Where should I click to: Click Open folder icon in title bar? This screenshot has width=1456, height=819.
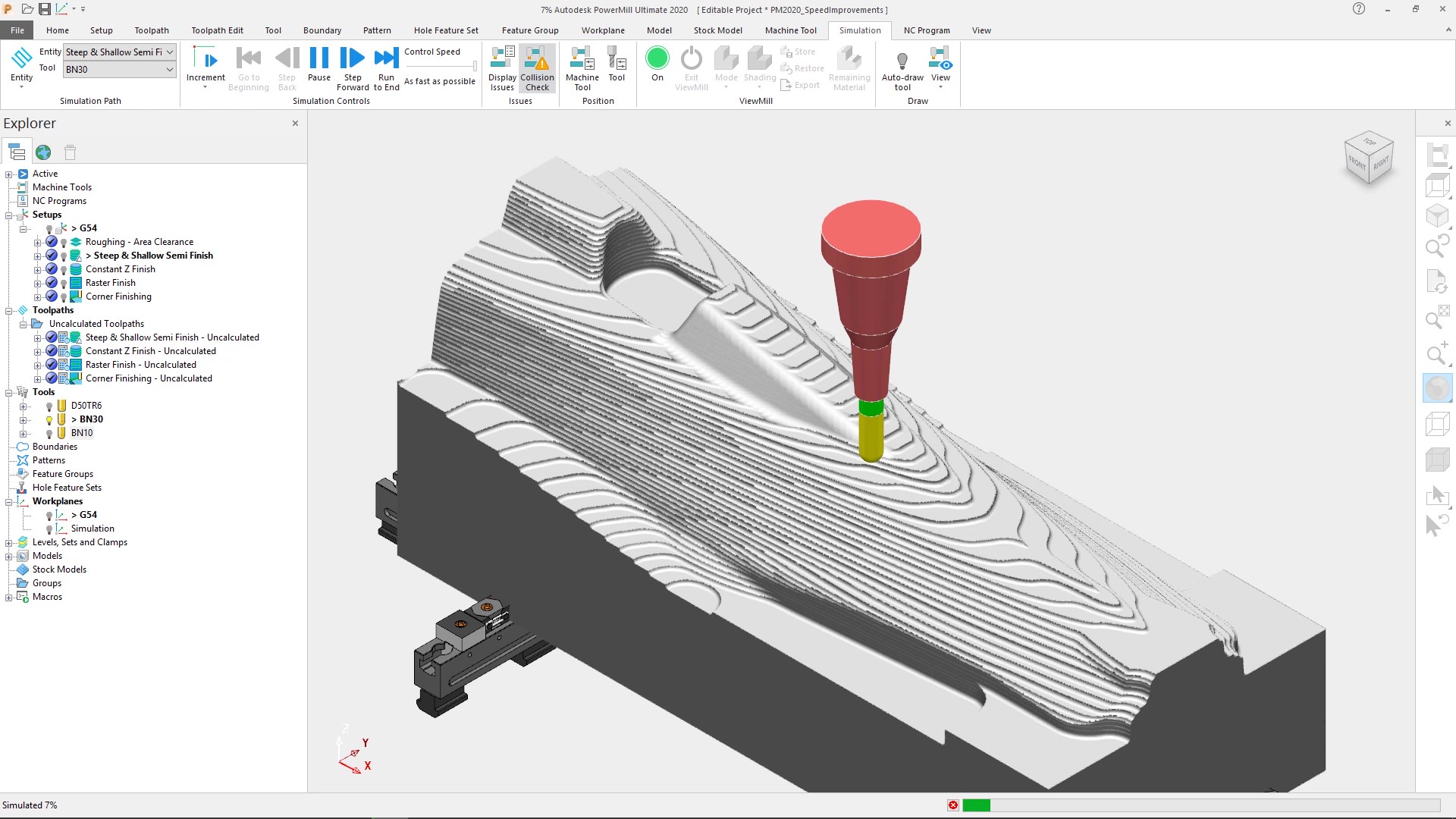[27, 9]
